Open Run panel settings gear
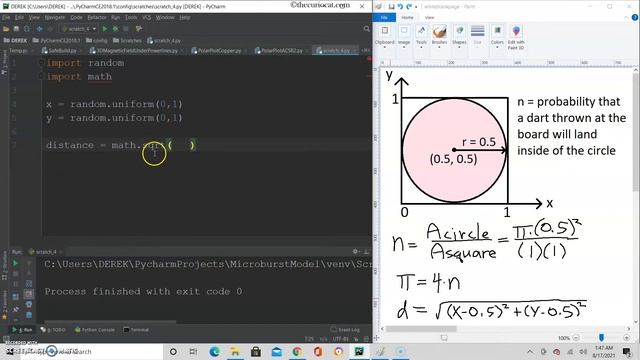This screenshot has height=360, width=640. (355, 251)
